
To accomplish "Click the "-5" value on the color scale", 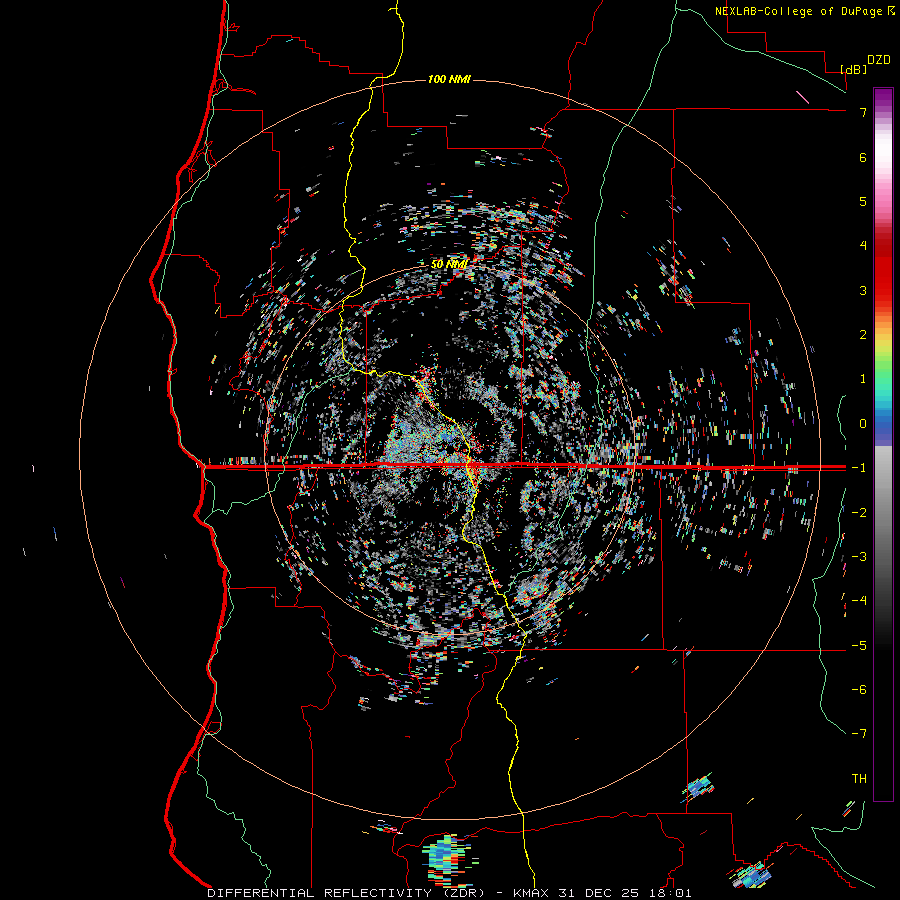I will (x=859, y=645).
